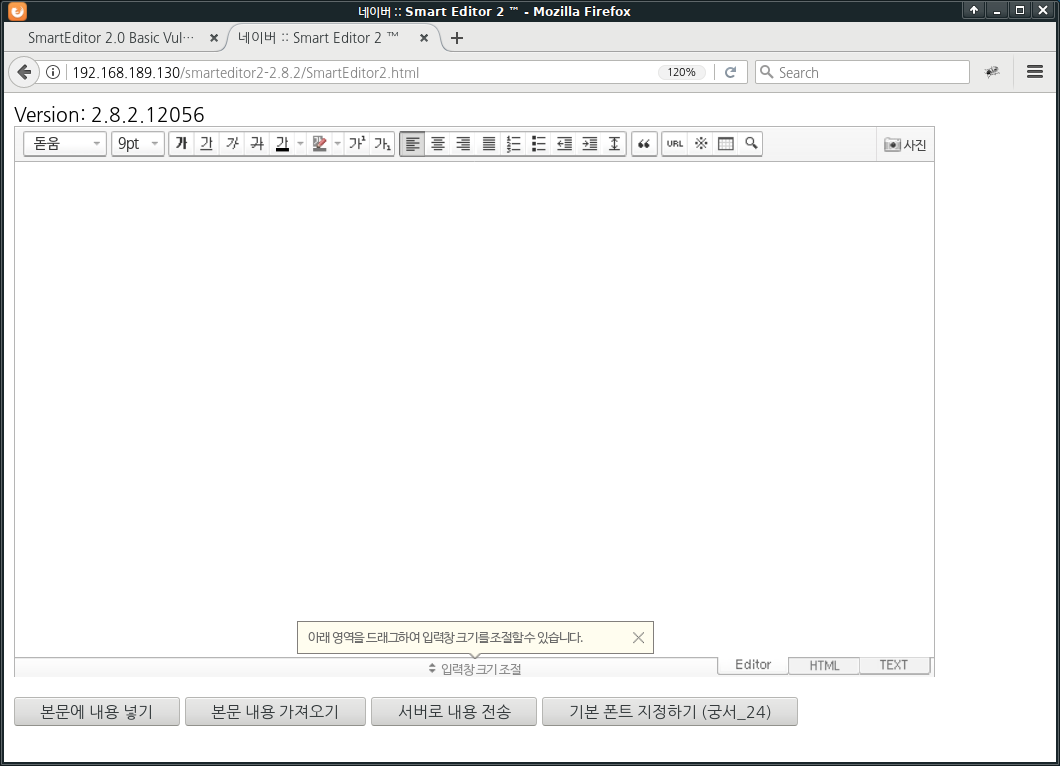Justify the text alignment

488,143
